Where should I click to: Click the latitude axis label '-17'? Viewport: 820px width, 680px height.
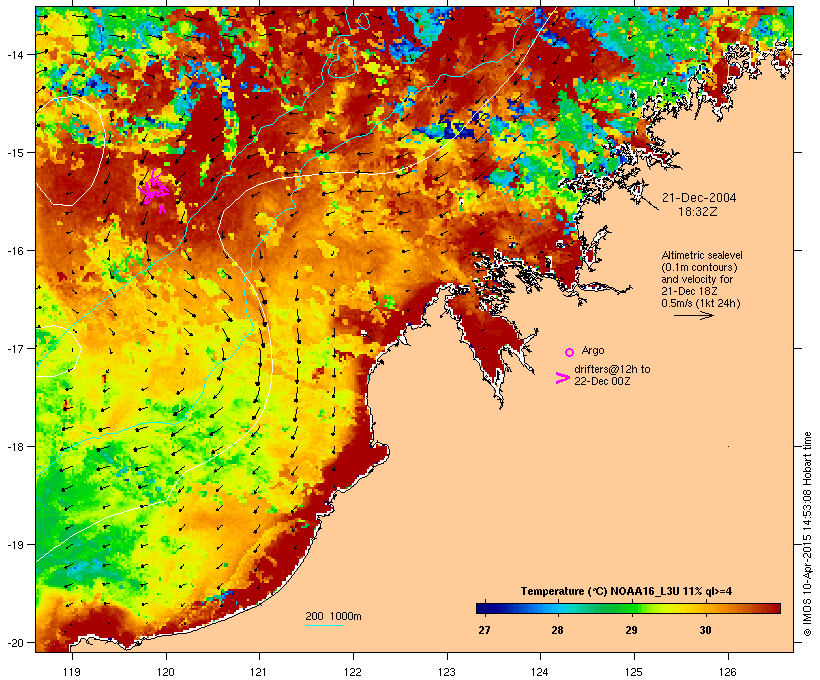click(14, 348)
